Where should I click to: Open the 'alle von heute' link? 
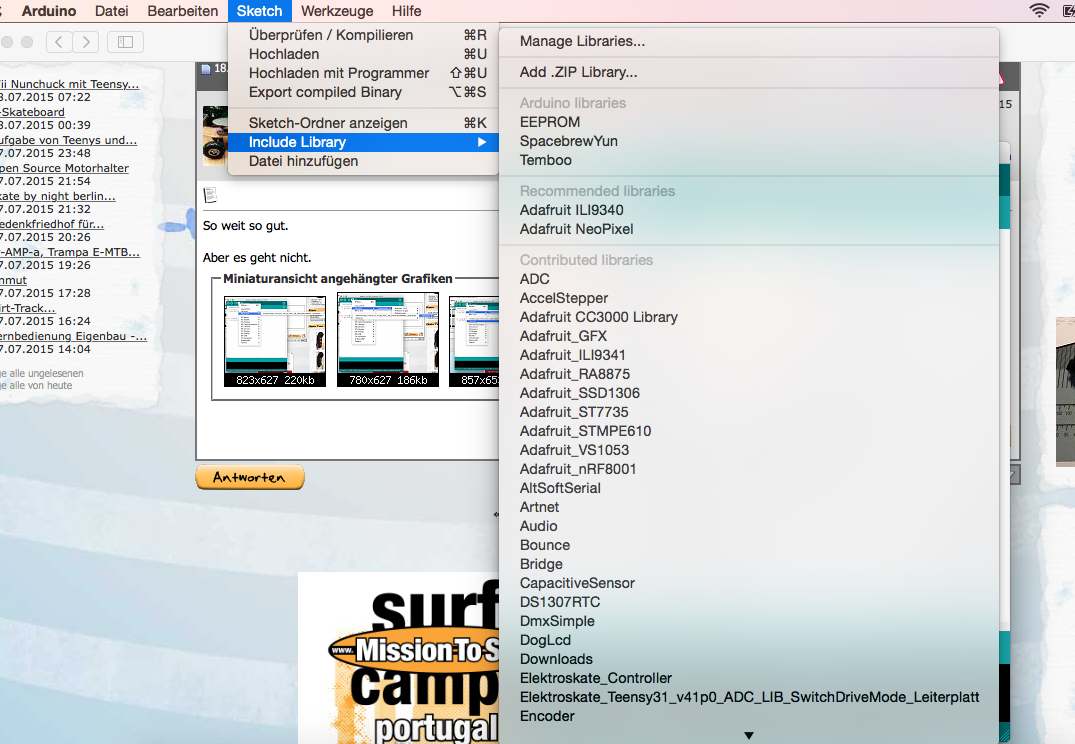36,385
